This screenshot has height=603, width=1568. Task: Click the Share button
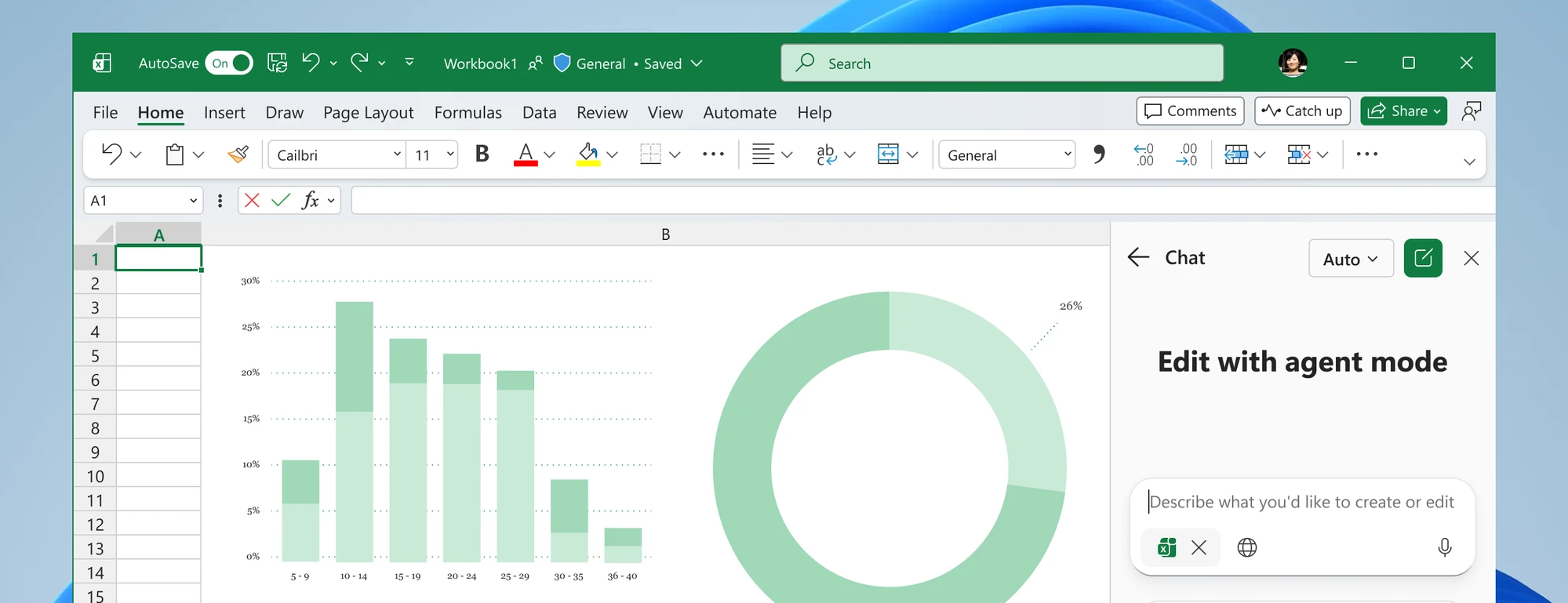[x=1403, y=111]
